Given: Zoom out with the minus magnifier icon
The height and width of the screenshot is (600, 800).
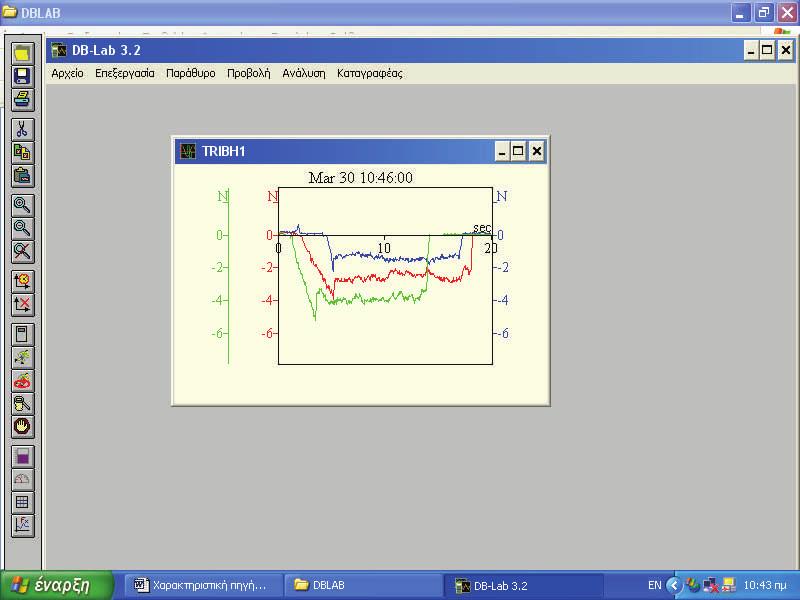Looking at the screenshot, I should [22, 228].
